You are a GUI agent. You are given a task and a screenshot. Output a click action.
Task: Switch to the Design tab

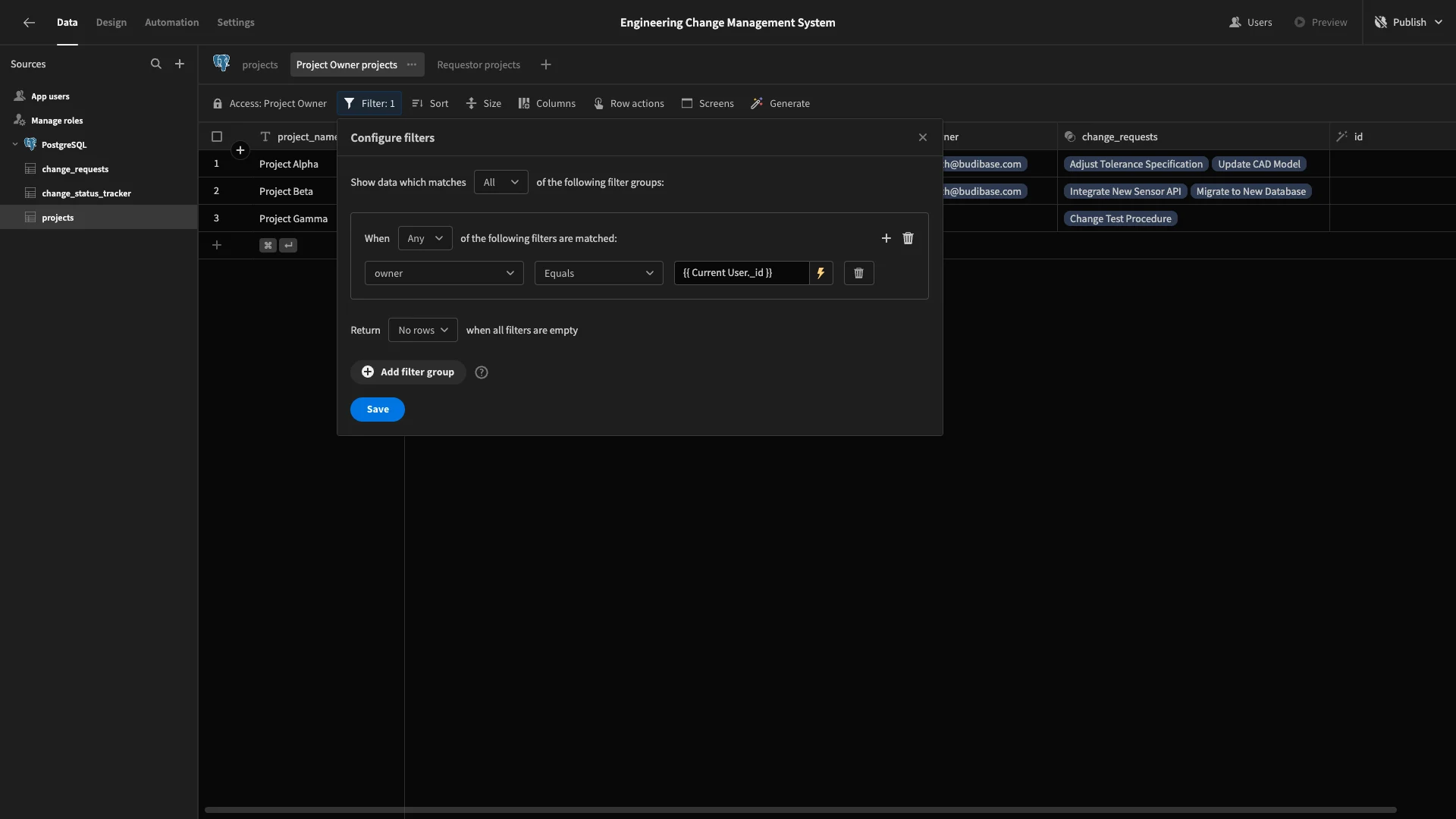pyautogui.click(x=111, y=23)
